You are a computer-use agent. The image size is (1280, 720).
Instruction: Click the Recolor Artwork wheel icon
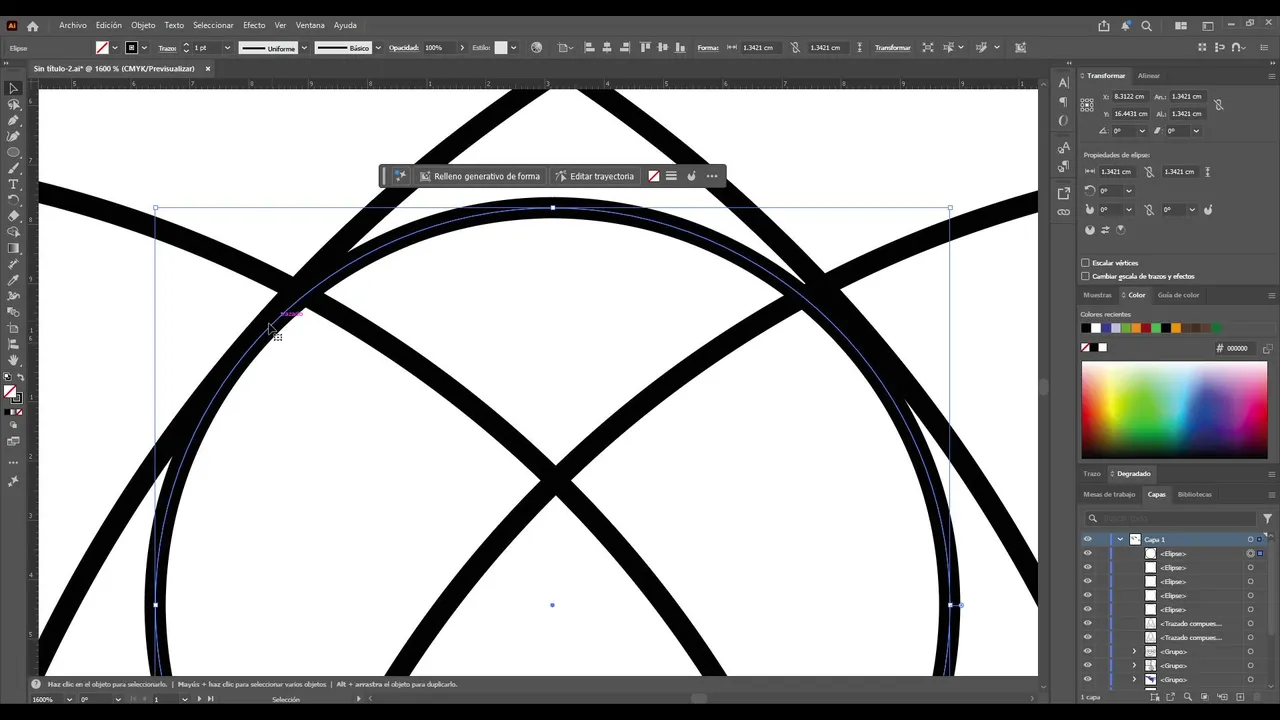pyautogui.click(x=536, y=47)
